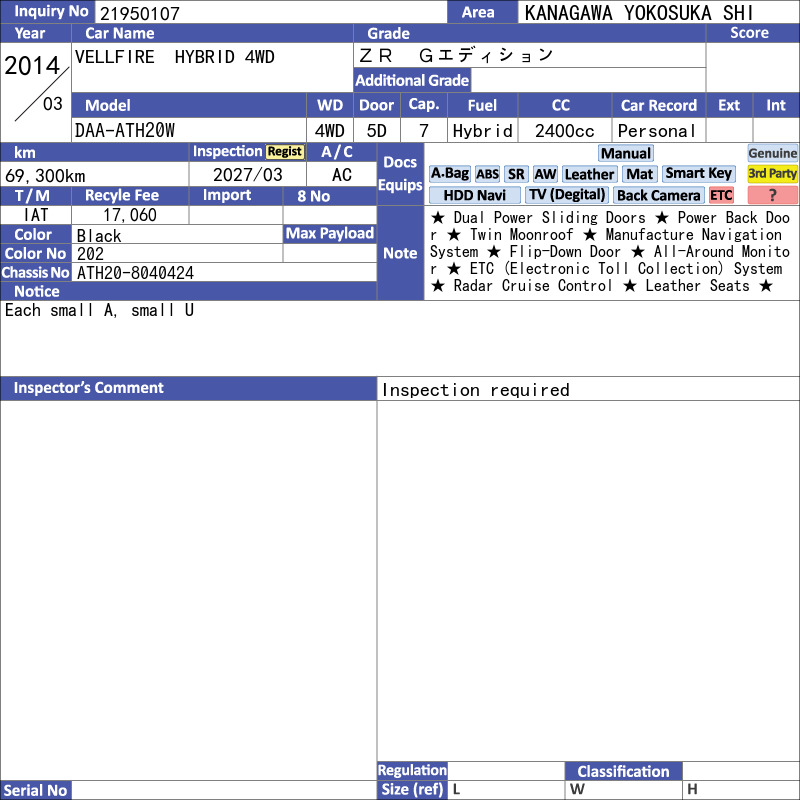The image size is (800, 800).
Task: Click notice text Each small A
Action: (61, 310)
